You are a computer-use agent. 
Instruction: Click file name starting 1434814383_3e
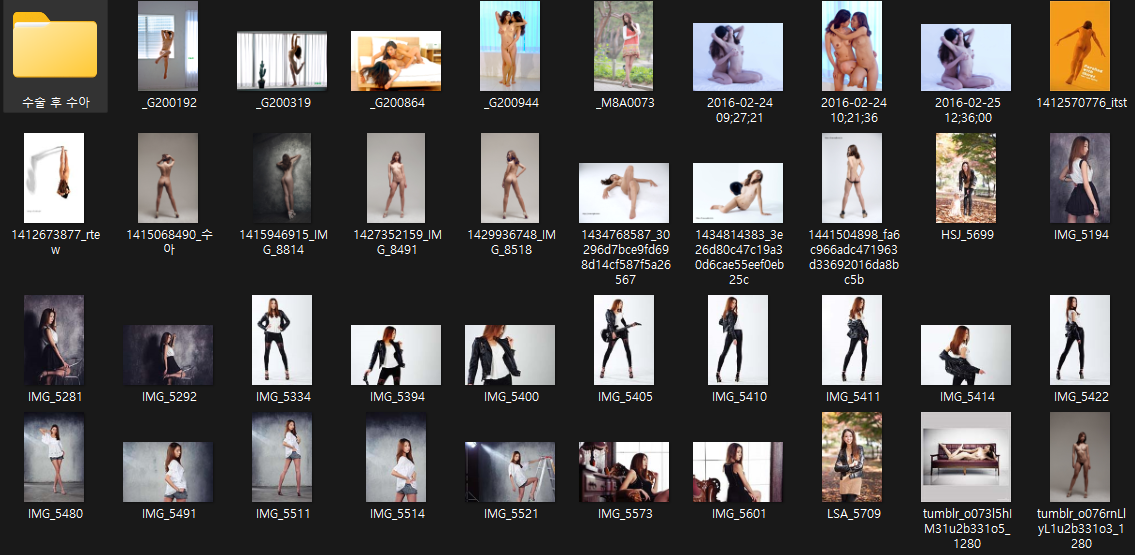(738, 257)
